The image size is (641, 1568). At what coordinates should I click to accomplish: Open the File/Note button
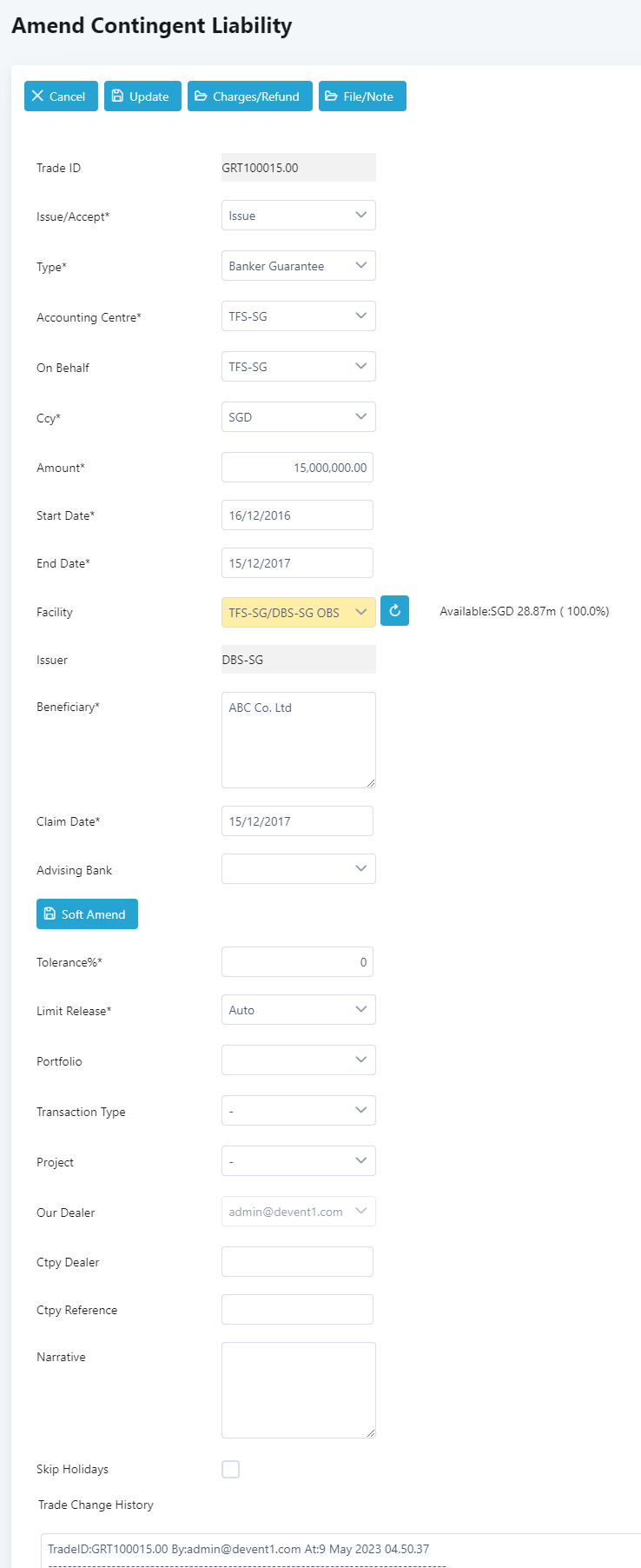coord(362,96)
